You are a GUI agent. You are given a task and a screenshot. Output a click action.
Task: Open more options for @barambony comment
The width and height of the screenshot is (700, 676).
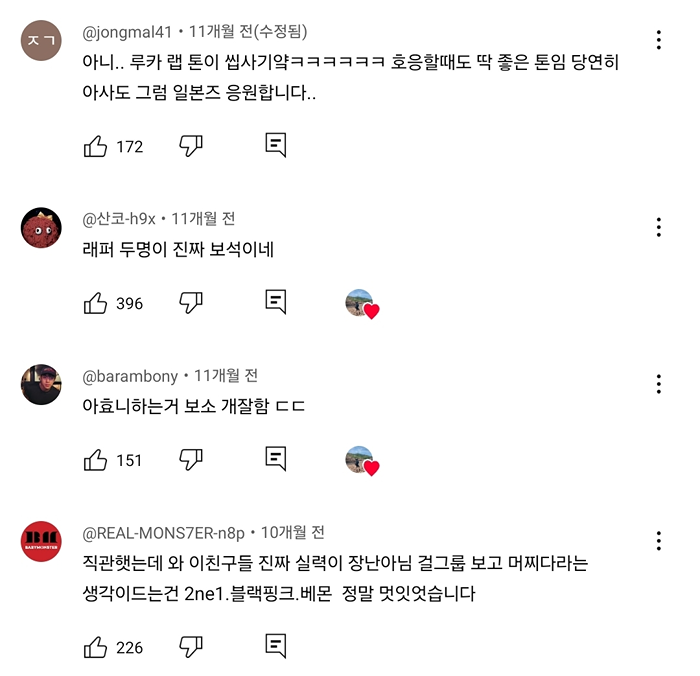(x=659, y=384)
